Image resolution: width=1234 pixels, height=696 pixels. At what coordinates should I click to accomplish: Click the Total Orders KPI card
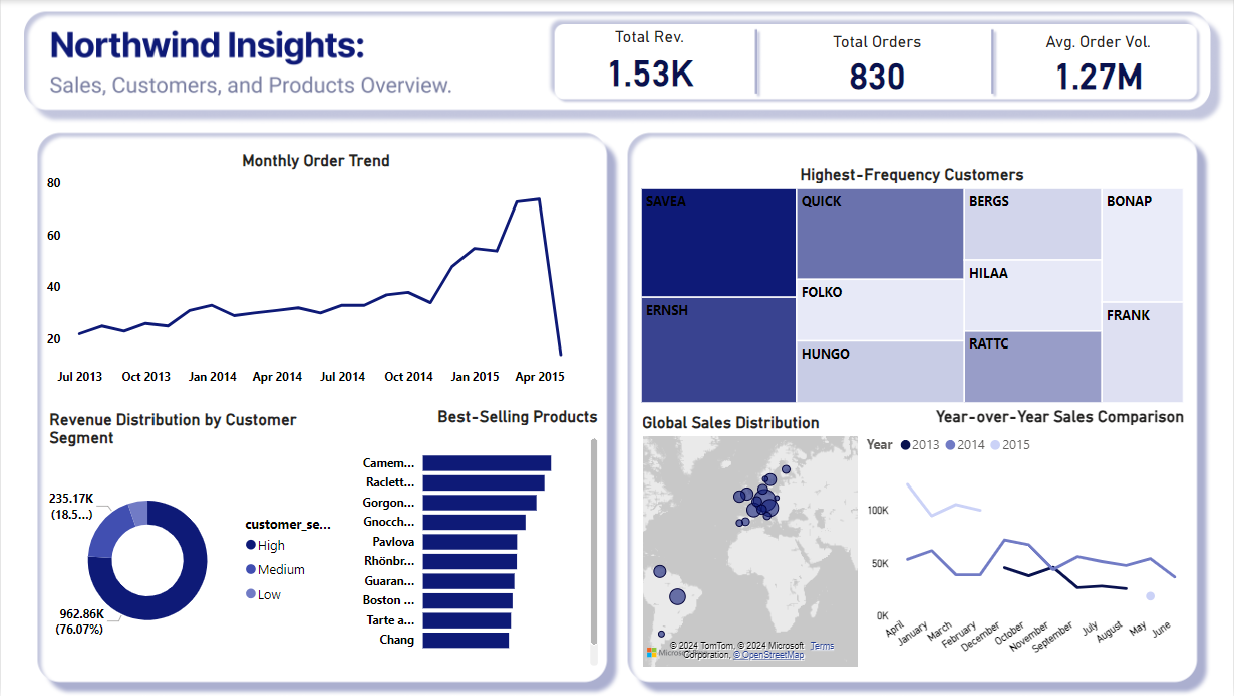pos(875,60)
